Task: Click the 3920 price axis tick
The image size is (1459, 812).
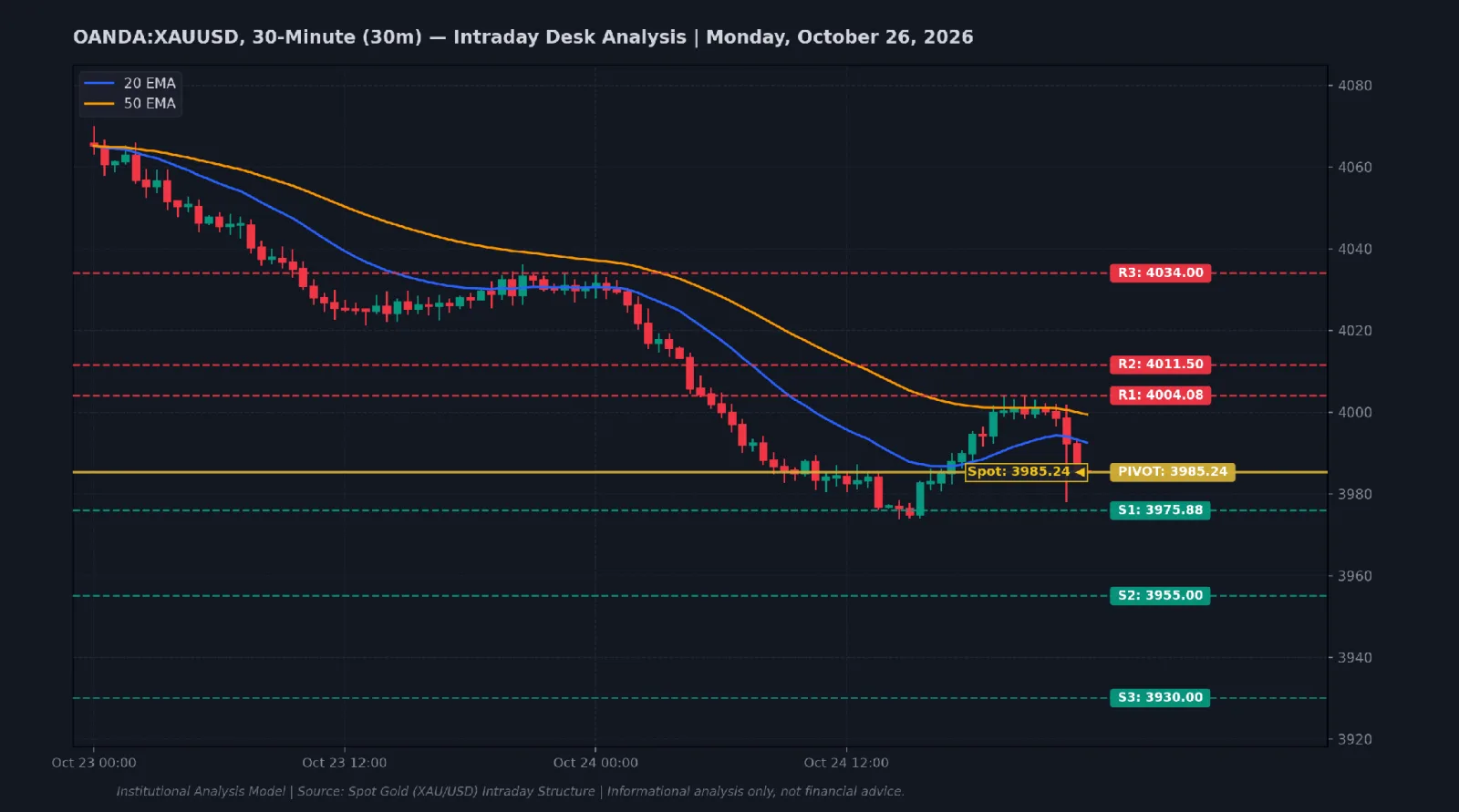Action: click(1354, 739)
